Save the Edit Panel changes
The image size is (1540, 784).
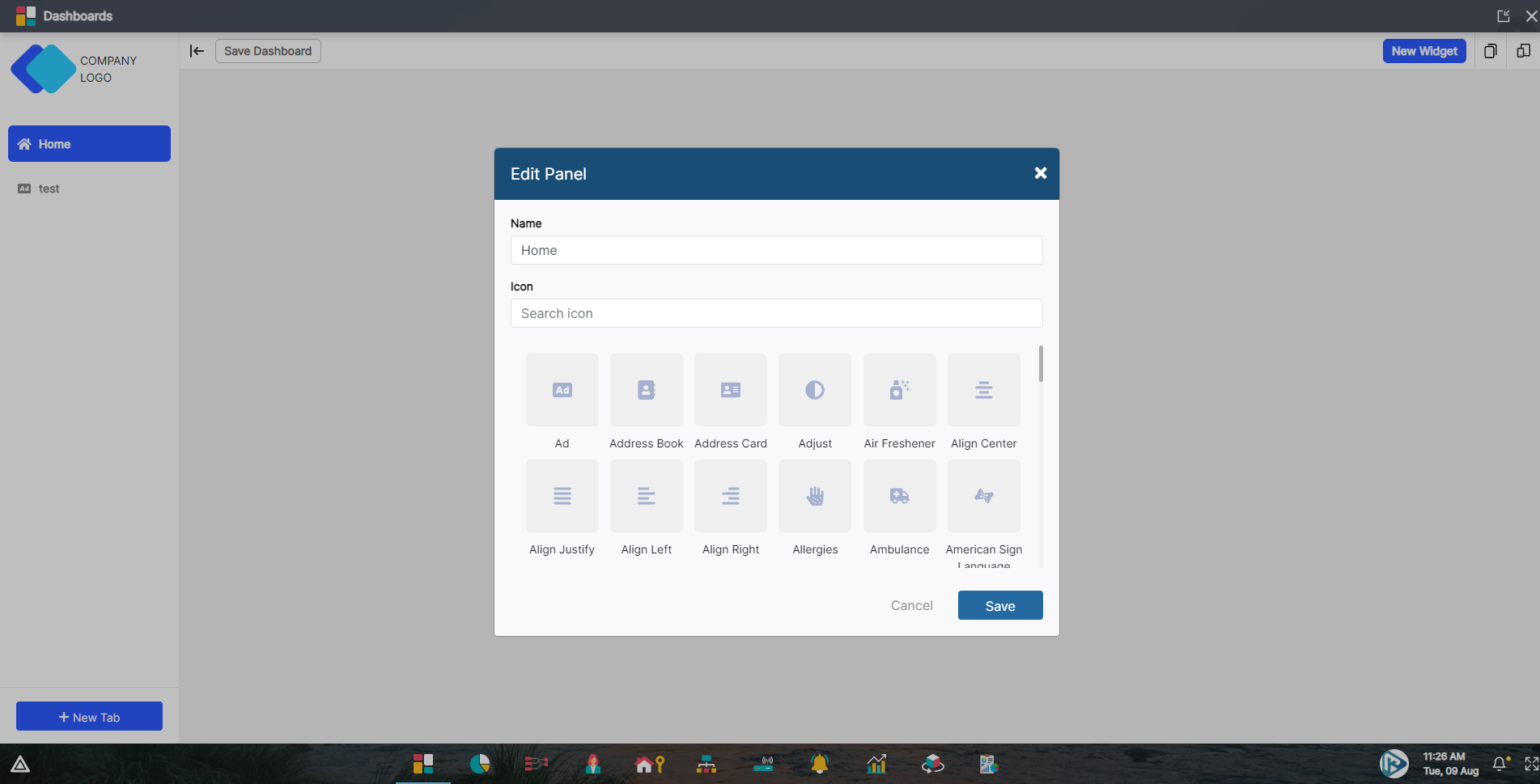(999, 605)
